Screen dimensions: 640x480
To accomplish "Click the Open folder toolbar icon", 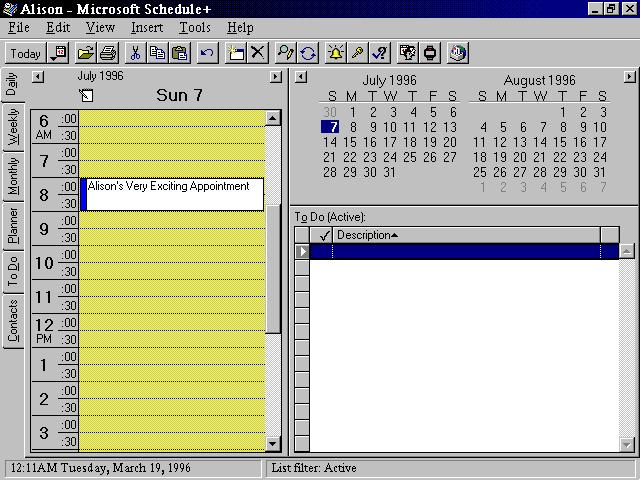I will 86,53.
